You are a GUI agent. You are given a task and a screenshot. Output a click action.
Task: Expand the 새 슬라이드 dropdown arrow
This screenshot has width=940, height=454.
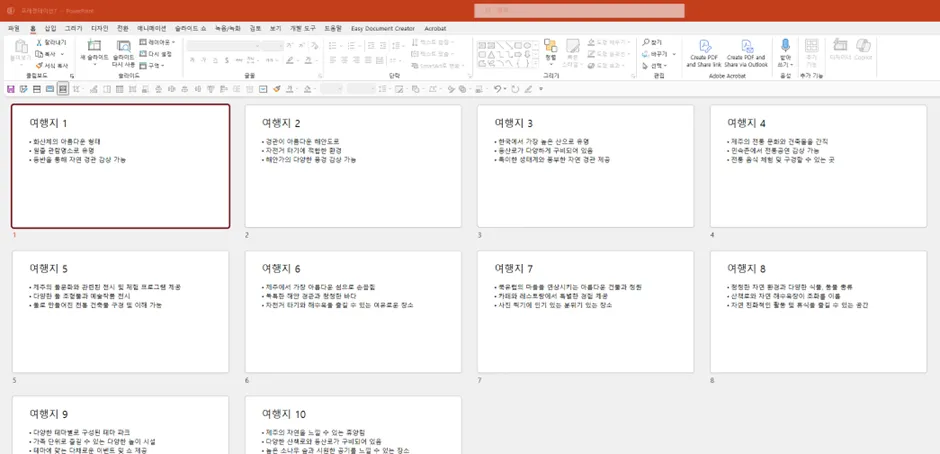point(94,64)
